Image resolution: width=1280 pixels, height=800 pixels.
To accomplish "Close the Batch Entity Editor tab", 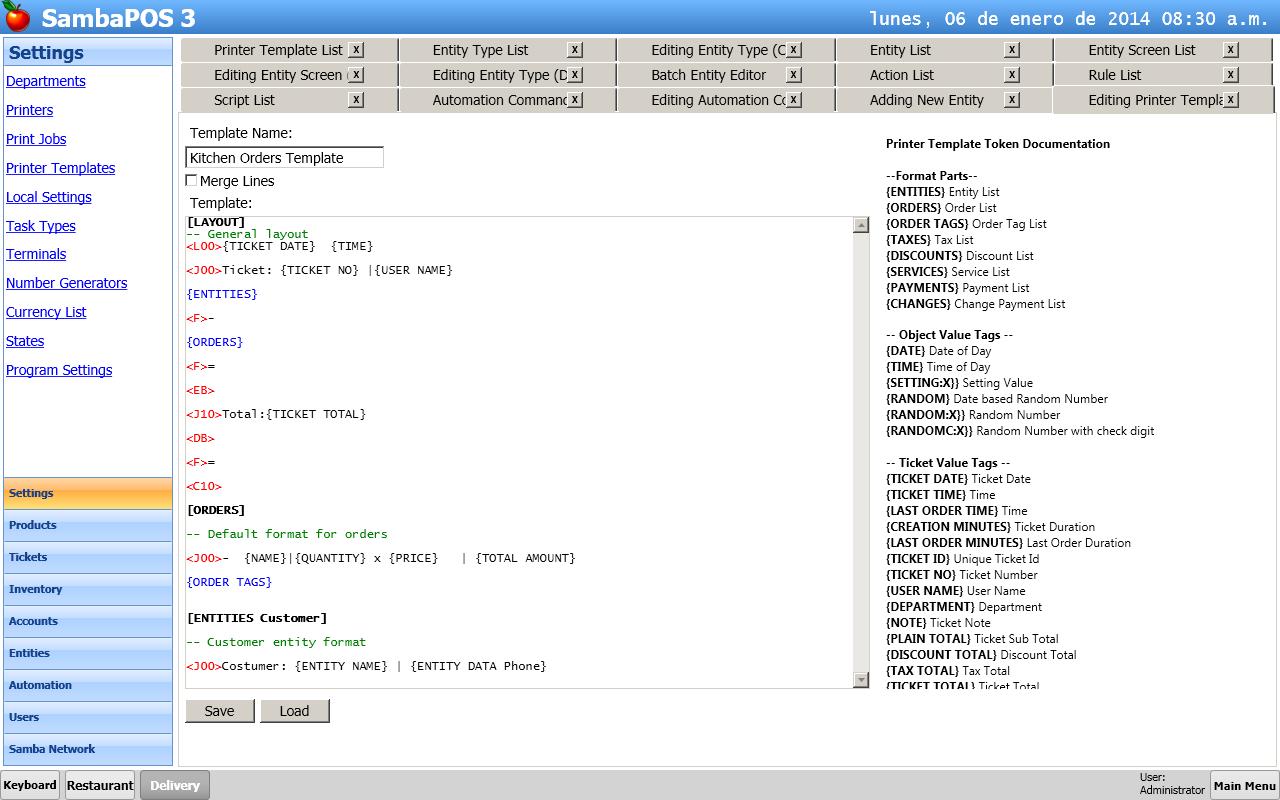I will pos(793,75).
